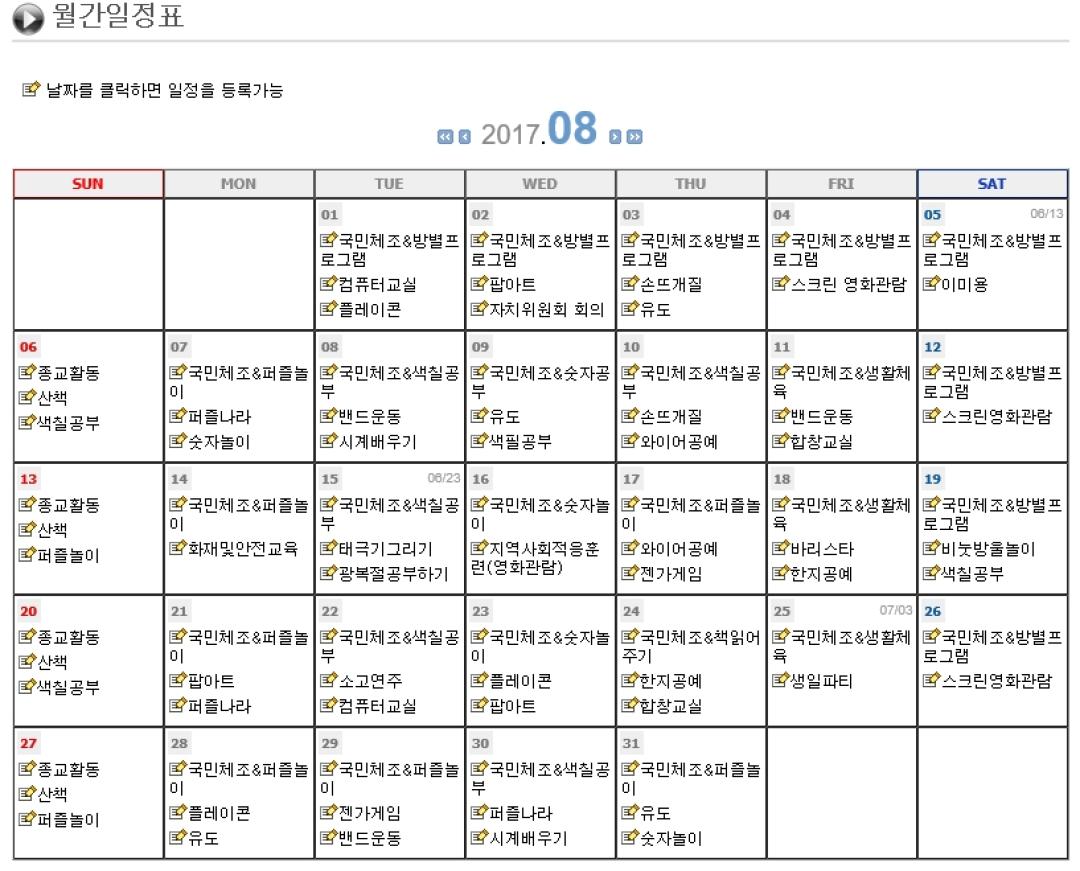The image size is (1080, 871).
Task: Click the SAT column header
Action: tap(993, 184)
